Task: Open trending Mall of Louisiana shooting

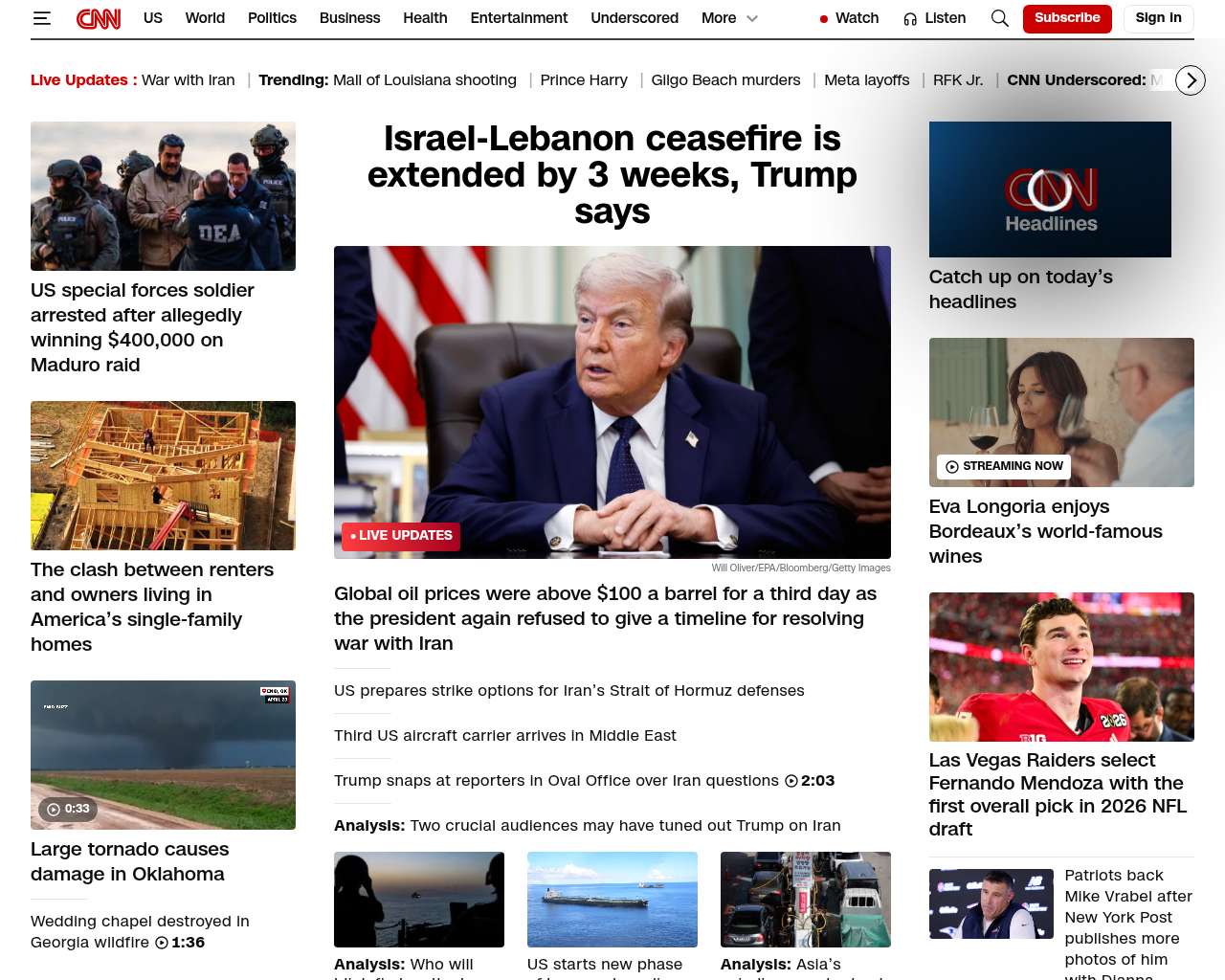Action: 425,80
